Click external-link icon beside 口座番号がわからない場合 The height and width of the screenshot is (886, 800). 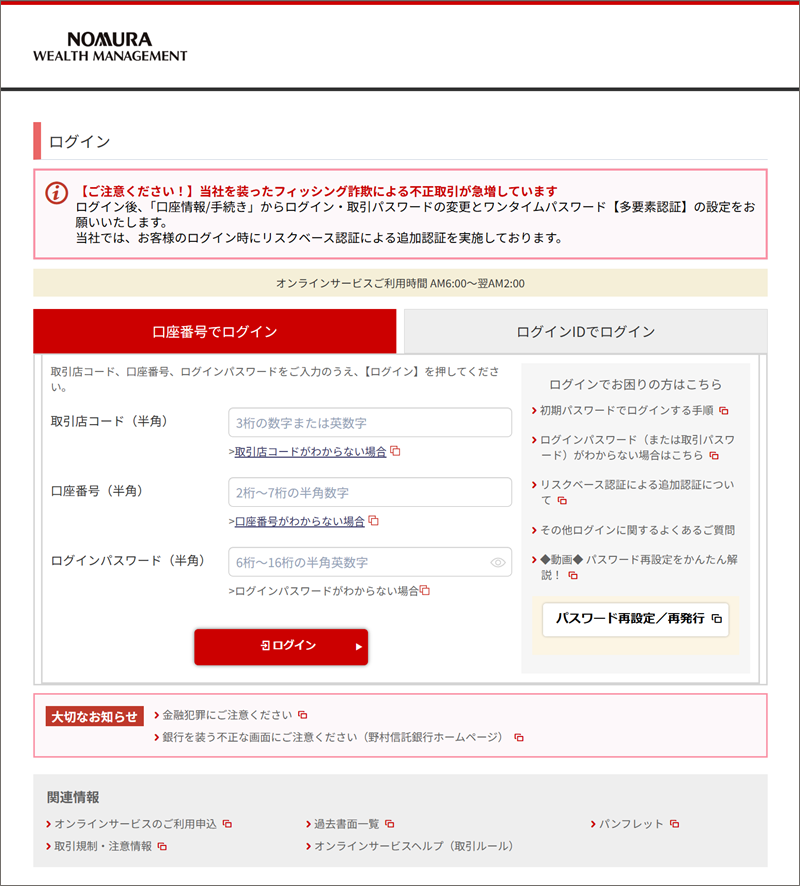coord(374,521)
